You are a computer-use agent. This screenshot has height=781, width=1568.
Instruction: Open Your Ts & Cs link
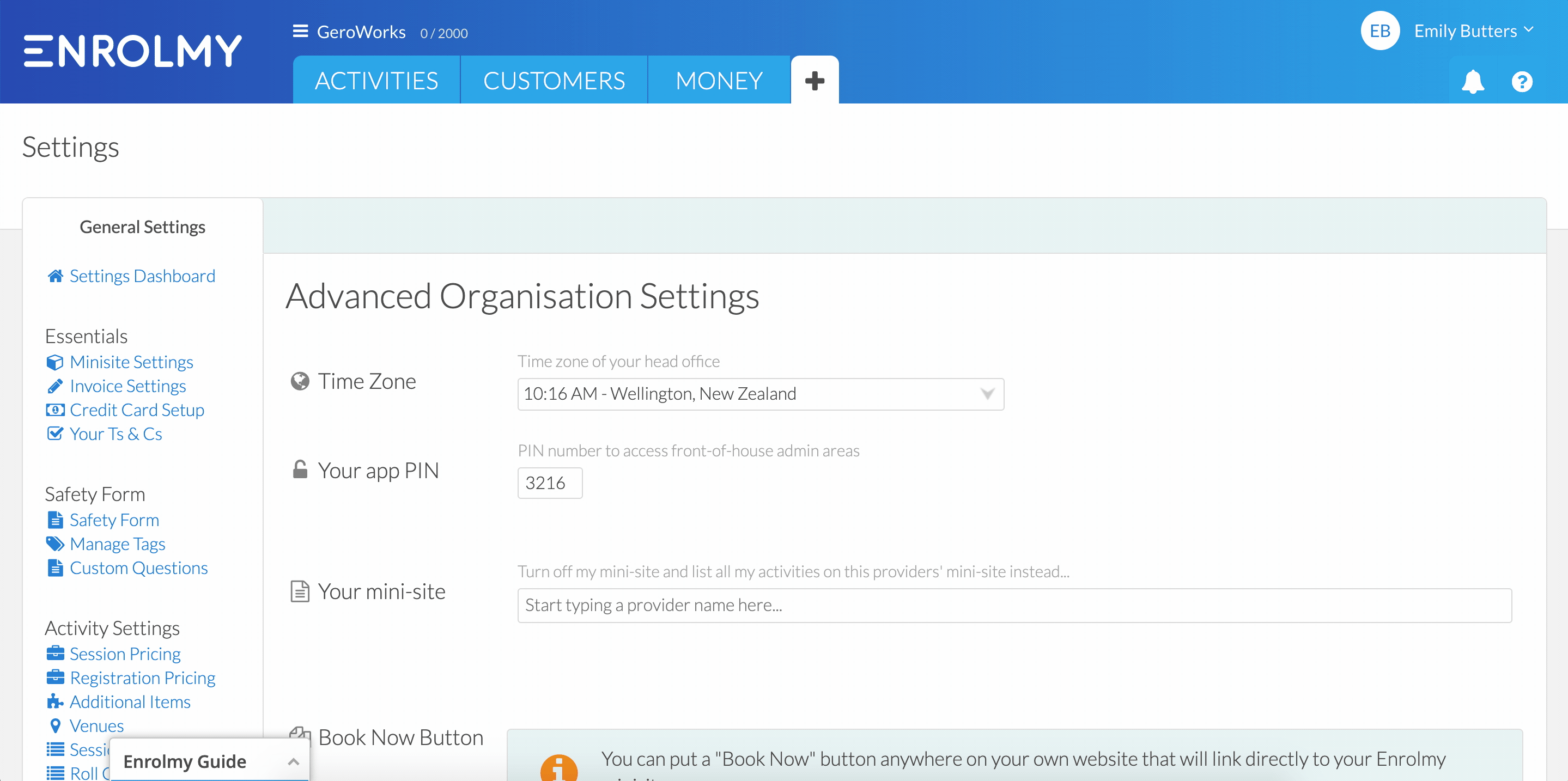click(x=116, y=434)
